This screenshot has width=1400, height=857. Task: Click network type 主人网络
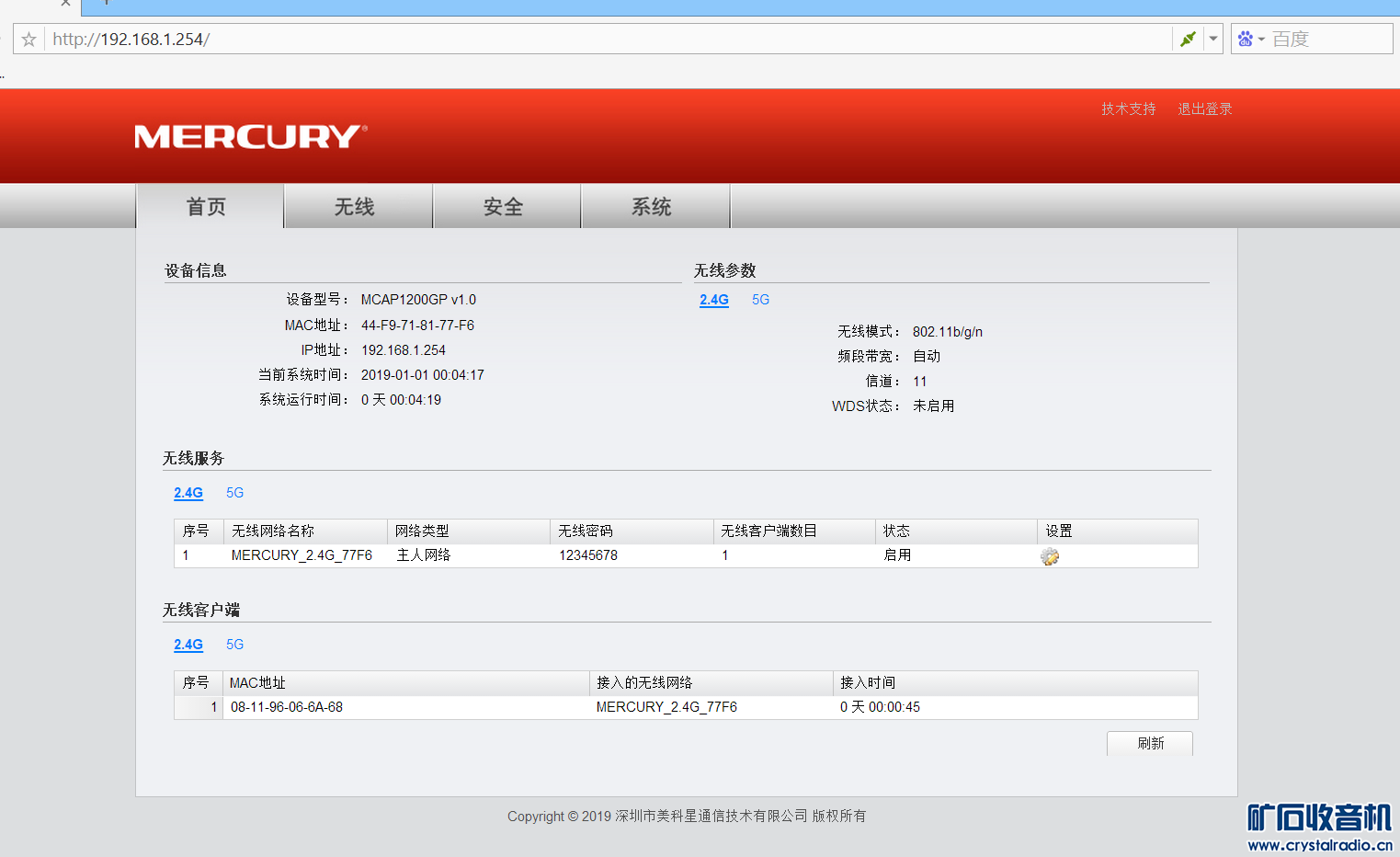point(423,555)
